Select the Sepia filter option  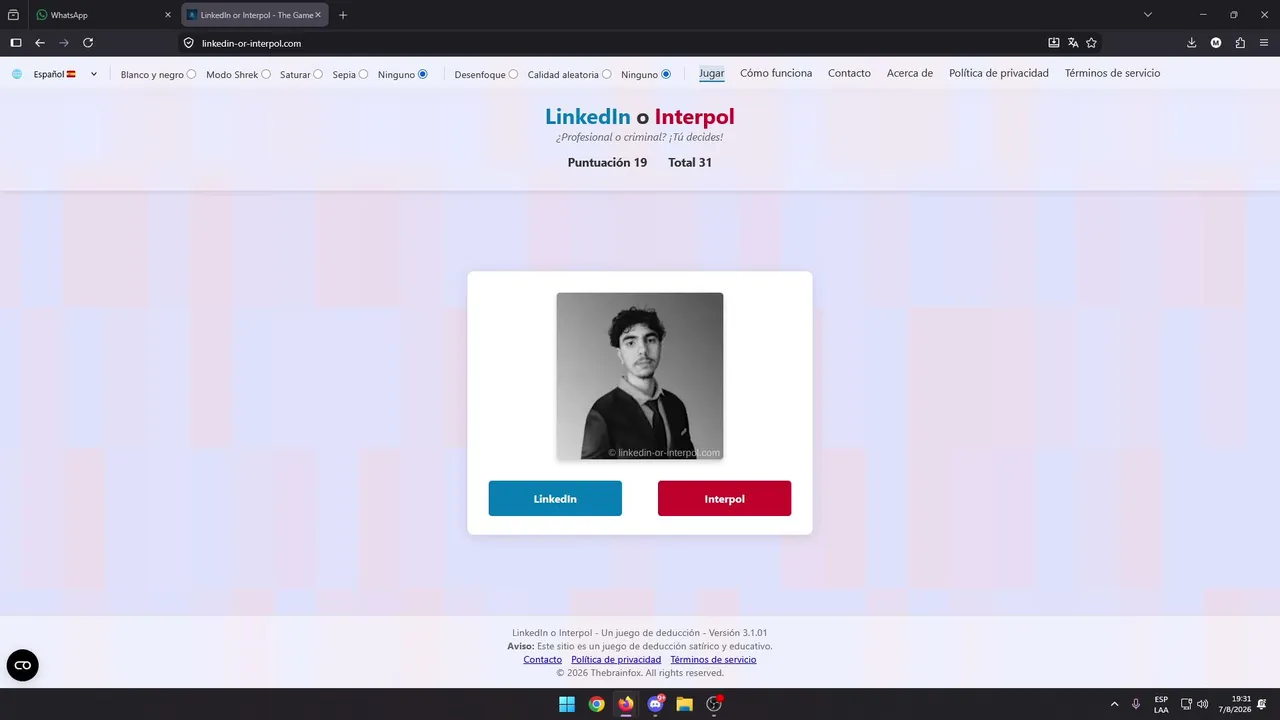363,74
